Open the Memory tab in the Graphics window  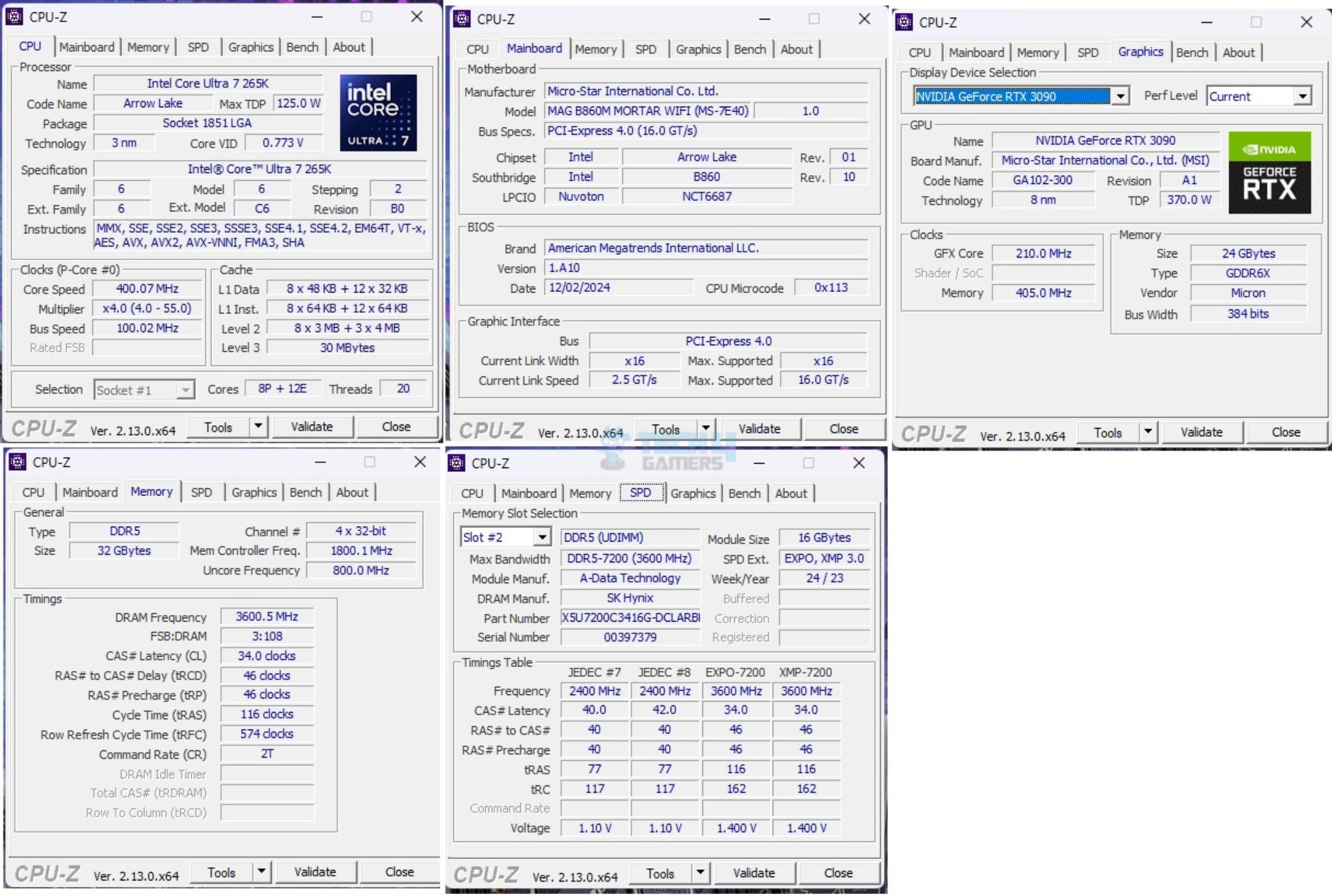(x=1038, y=53)
